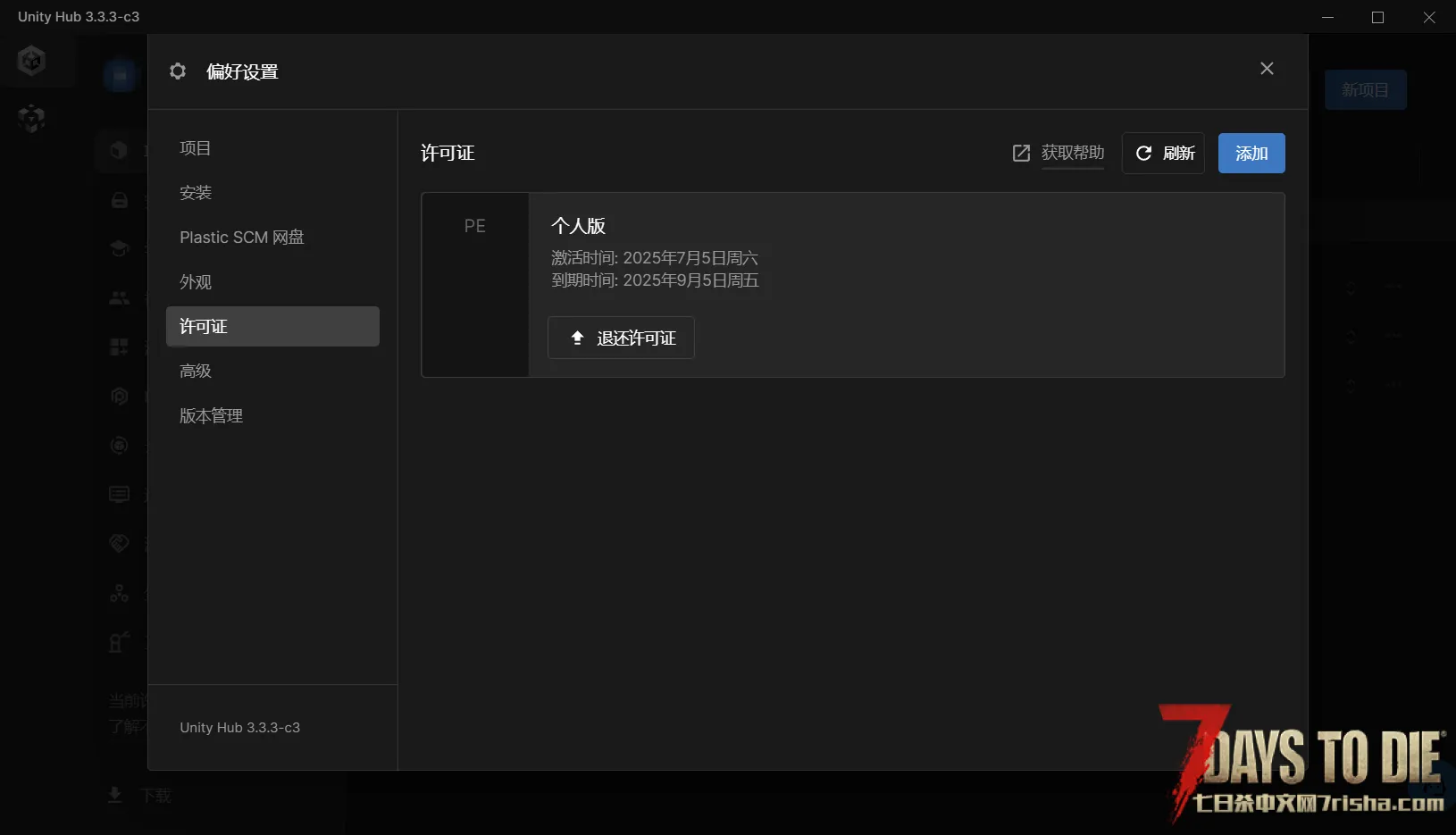The height and width of the screenshot is (835, 1456).
Task: Click the 刷新 button
Action: (x=1164, y=154)
